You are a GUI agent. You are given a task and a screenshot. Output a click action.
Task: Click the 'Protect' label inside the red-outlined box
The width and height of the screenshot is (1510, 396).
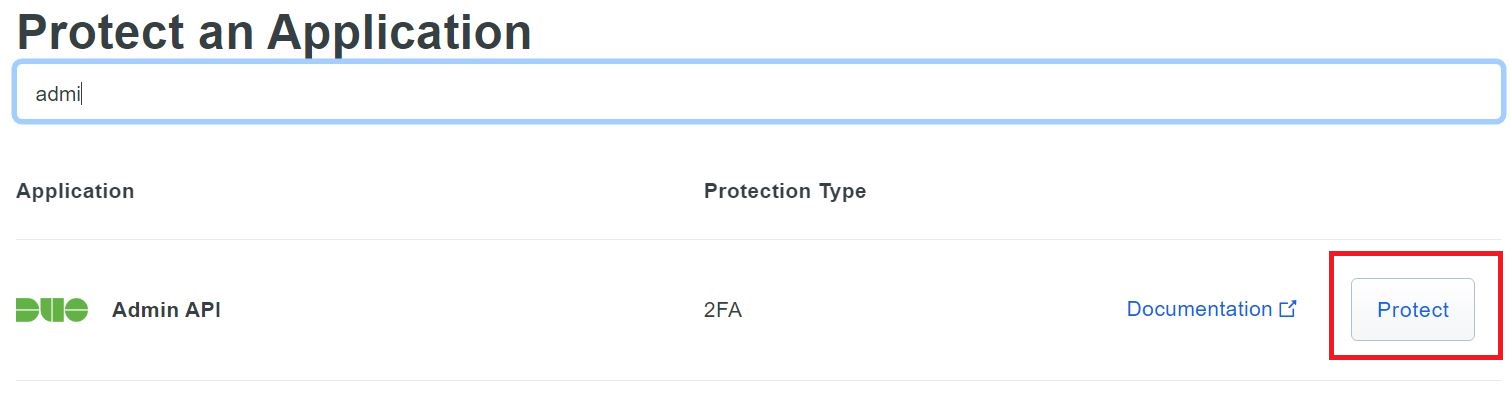point(1412,310)
